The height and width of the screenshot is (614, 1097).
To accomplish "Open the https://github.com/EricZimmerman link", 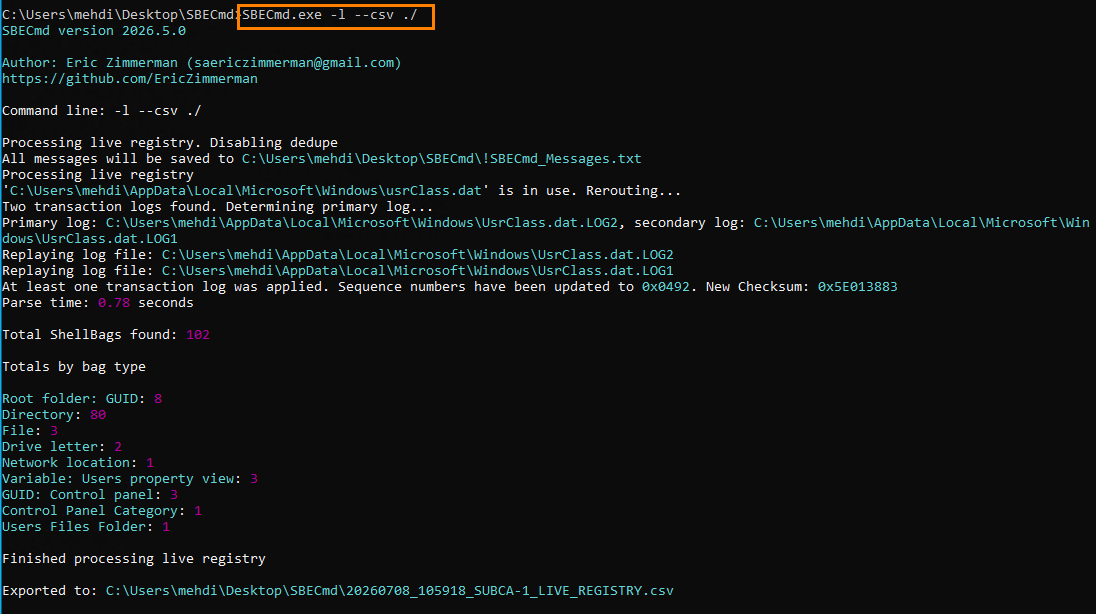I will [130, 79].
